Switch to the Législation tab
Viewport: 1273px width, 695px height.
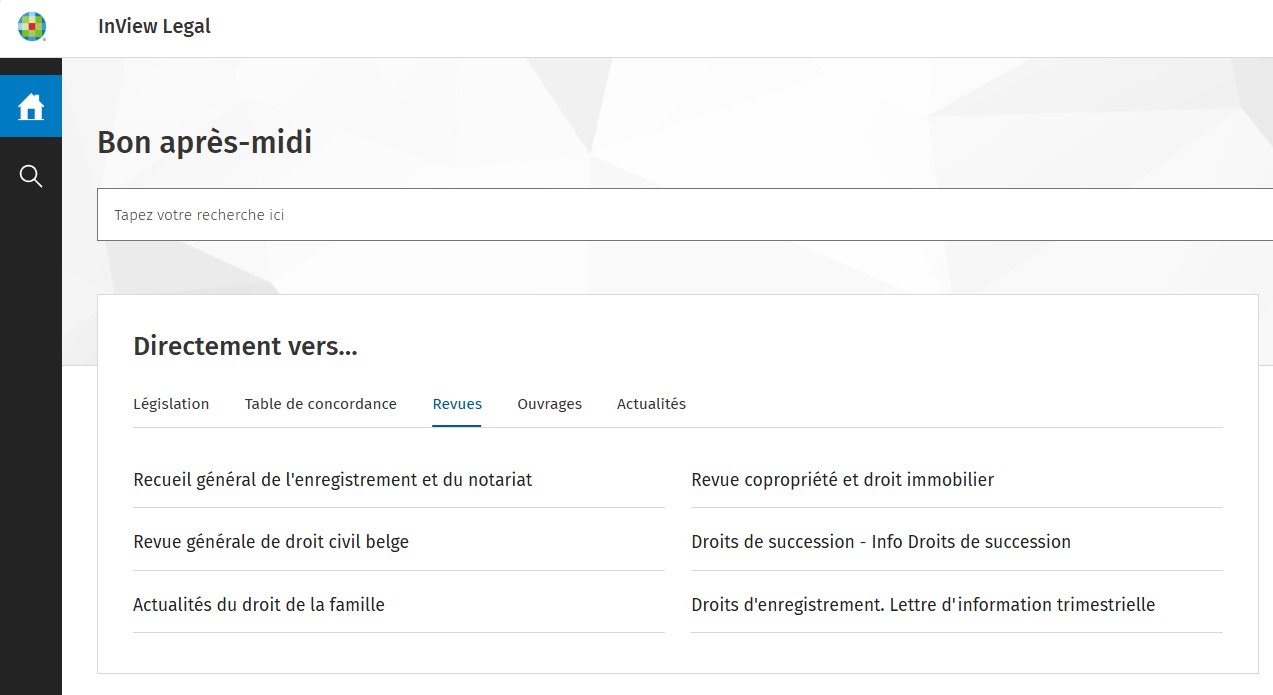click(x=171, y=404)
